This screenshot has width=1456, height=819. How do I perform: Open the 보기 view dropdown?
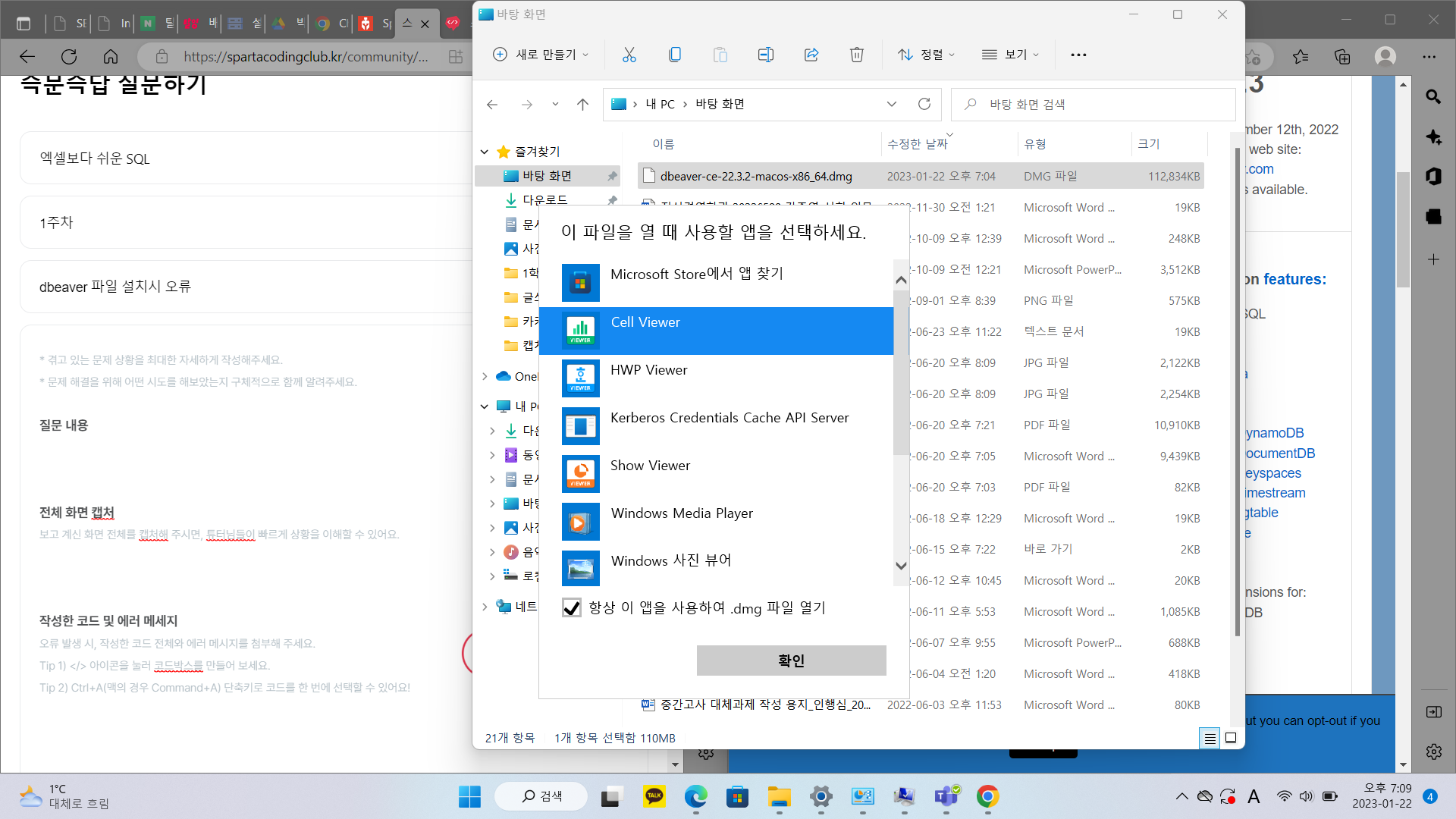(1010, 55)
